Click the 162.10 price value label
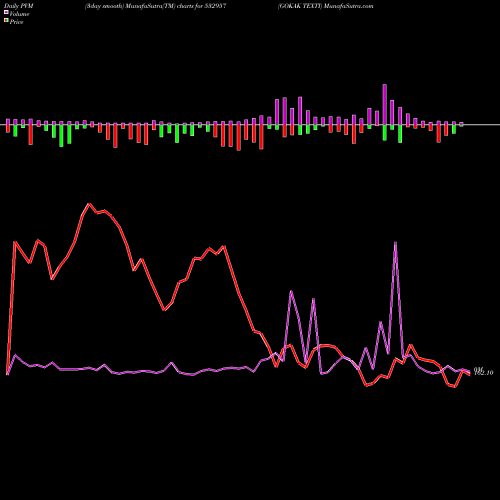This screenshot has height=500, width=500. (483, 373)
